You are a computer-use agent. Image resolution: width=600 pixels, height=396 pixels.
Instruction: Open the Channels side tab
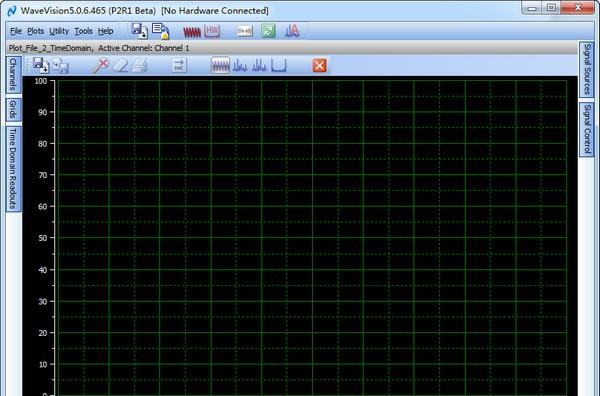pos(13,74)
